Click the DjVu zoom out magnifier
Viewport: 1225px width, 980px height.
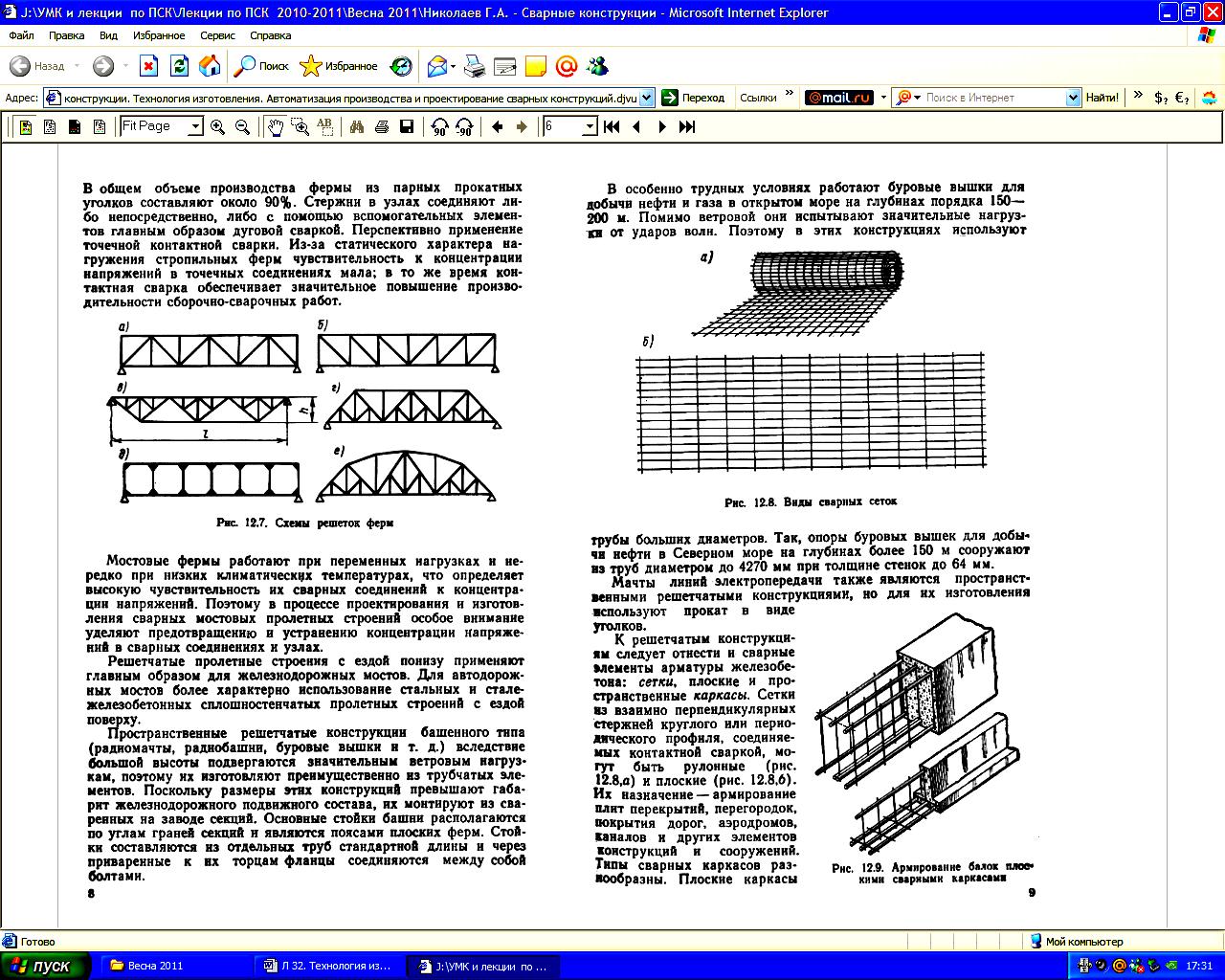(x=243, y=126)
